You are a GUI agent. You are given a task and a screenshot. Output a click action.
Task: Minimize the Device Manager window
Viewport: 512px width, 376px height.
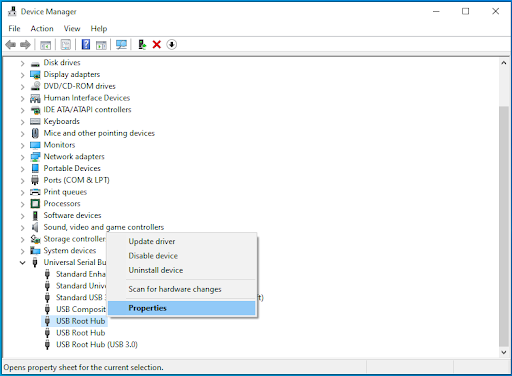436,11
